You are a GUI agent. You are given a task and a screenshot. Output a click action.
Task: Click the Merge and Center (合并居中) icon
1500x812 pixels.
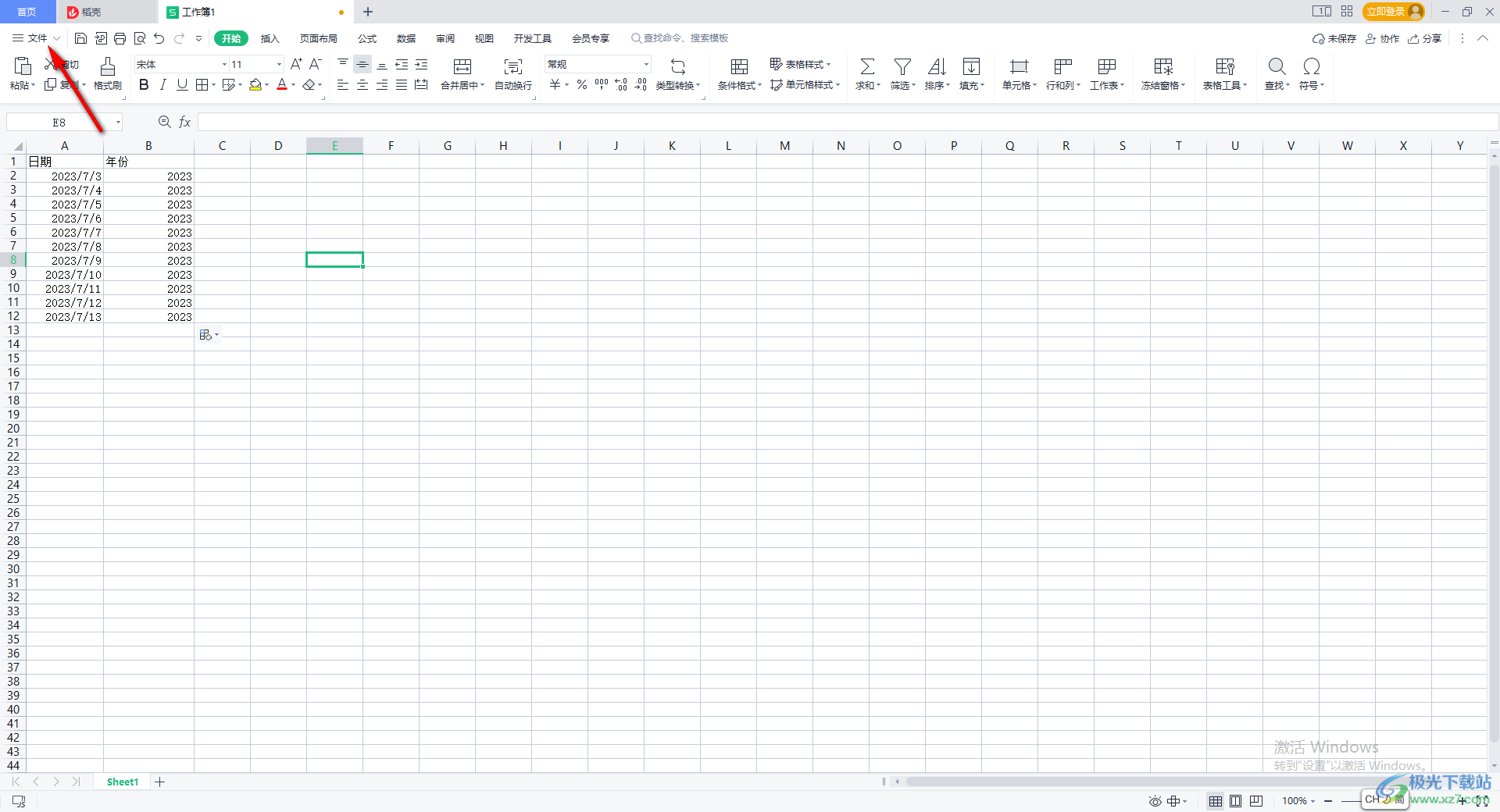(462, 66)
